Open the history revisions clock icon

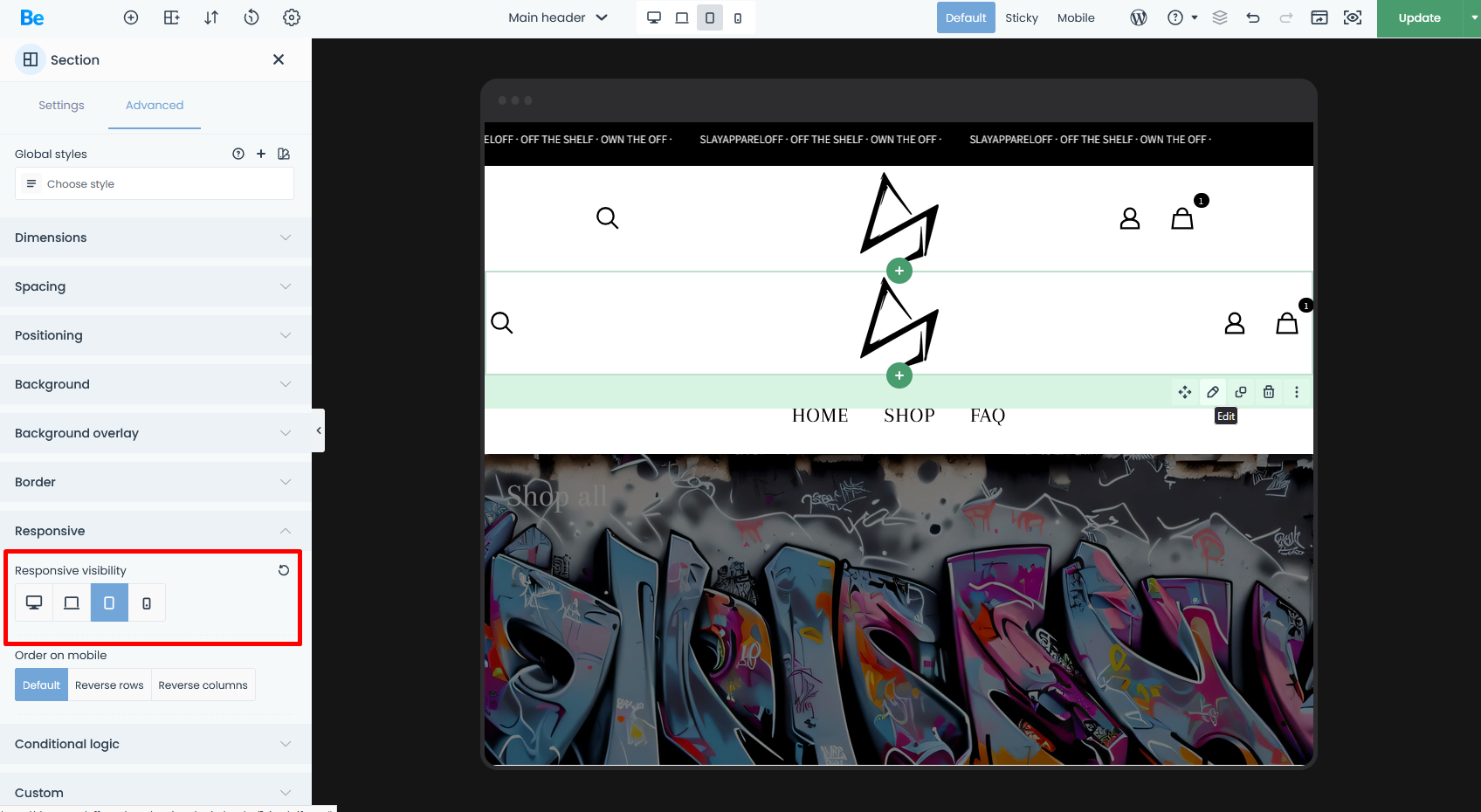pos(251,17)
